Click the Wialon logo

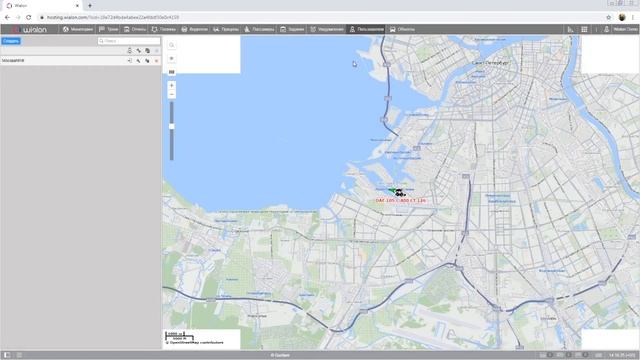[29, 29]
